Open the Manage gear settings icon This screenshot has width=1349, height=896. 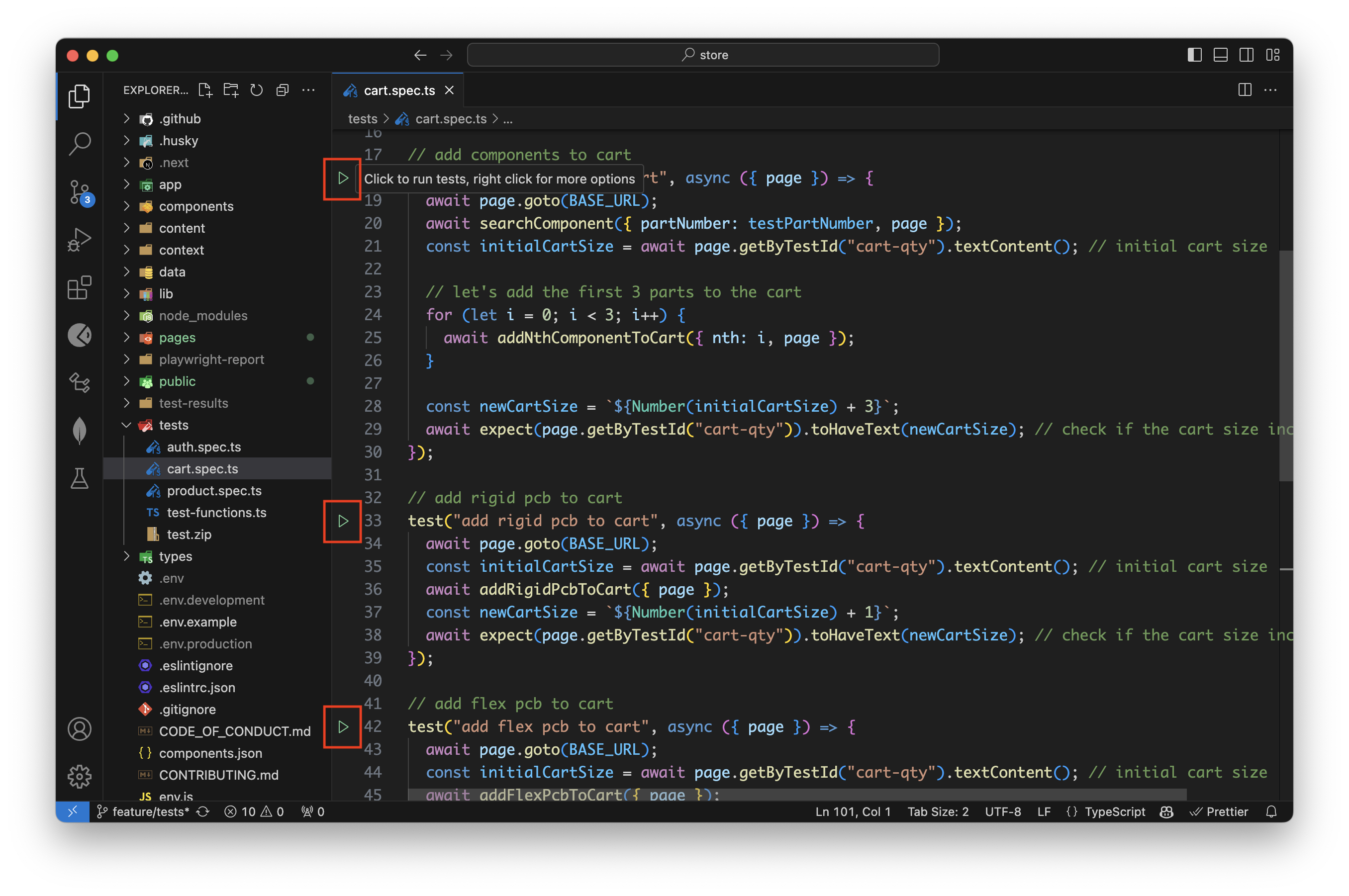80,776
